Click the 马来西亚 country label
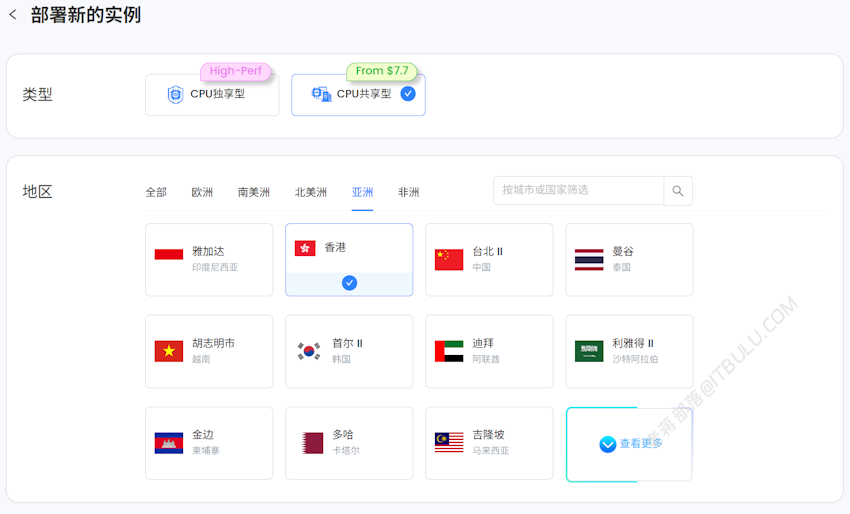This screenshot has height=514, width=850. (x=491, y=451)
